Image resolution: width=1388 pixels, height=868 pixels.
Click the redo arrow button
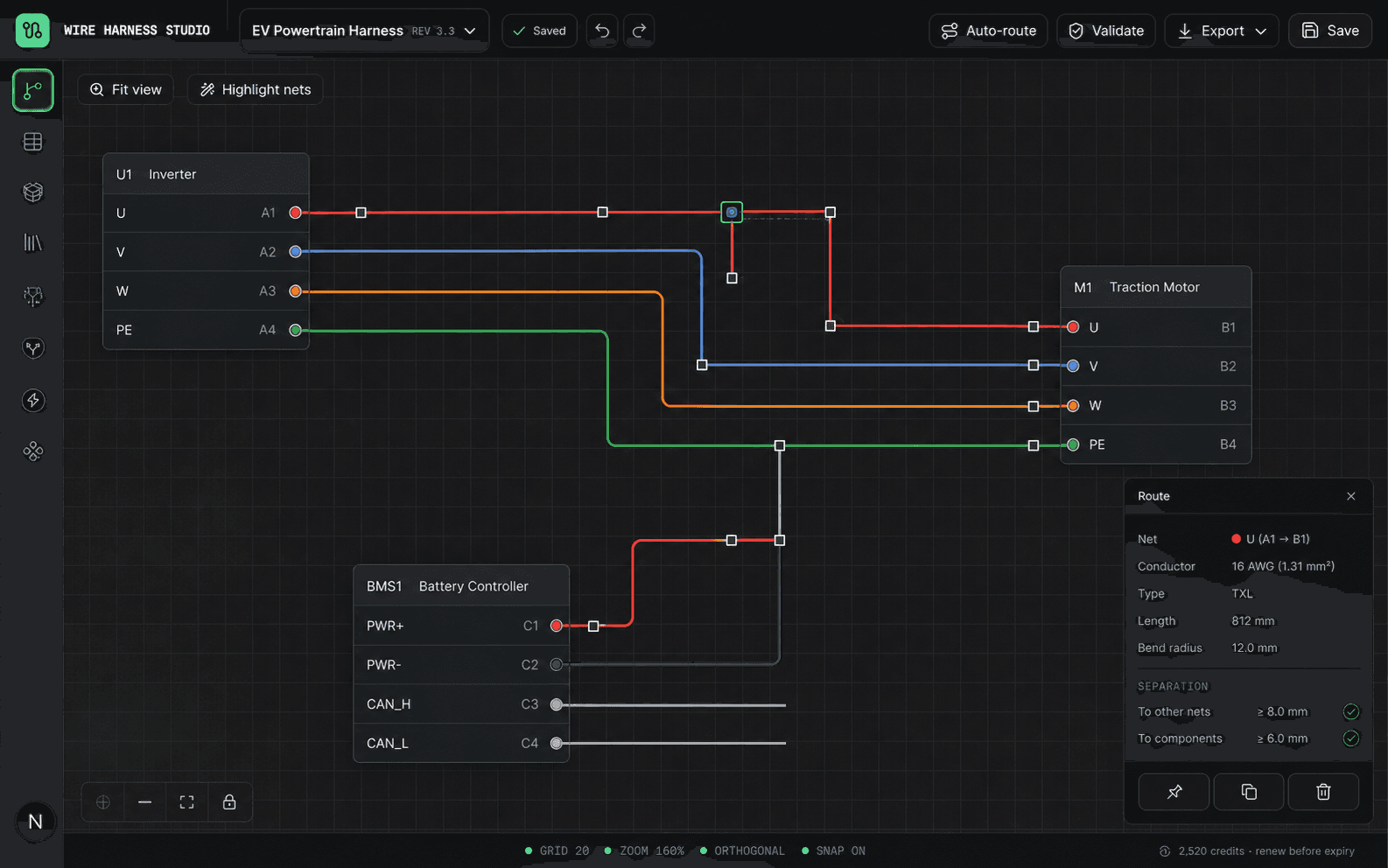[x=639, y=31]
